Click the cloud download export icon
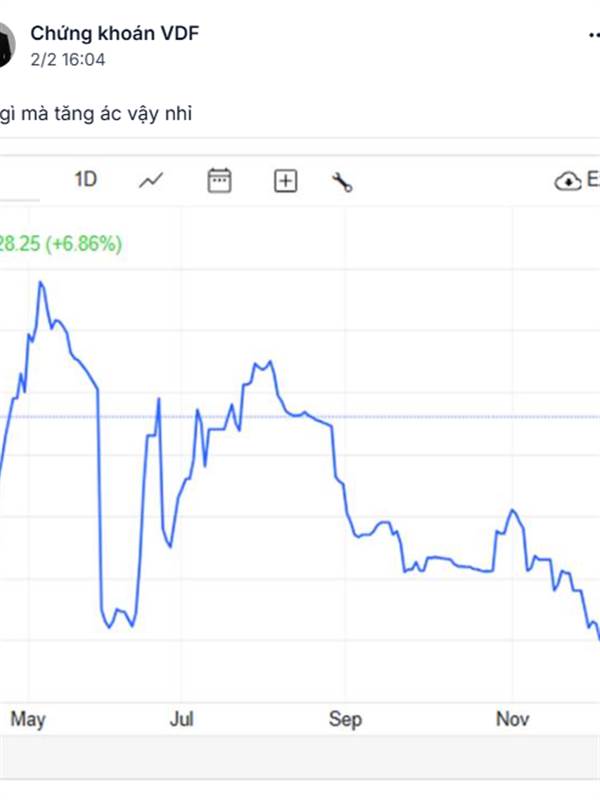Screen dimensions: 600x800 [x=567, y=181]
